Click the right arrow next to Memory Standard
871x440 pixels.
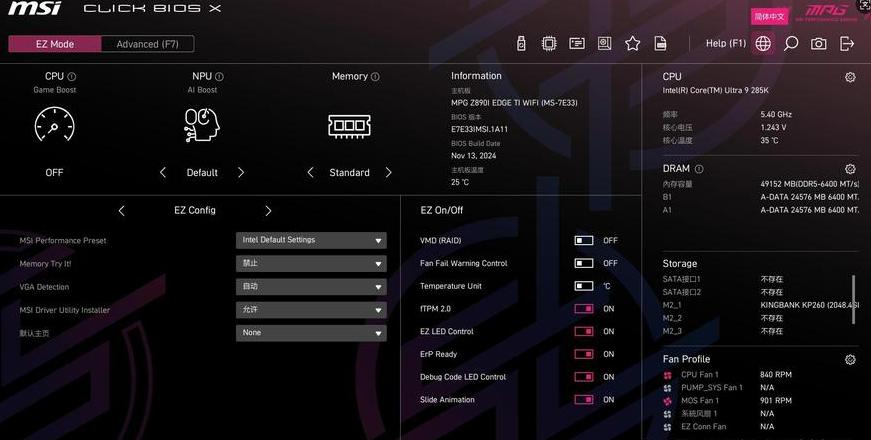click(x=388, y=173)
